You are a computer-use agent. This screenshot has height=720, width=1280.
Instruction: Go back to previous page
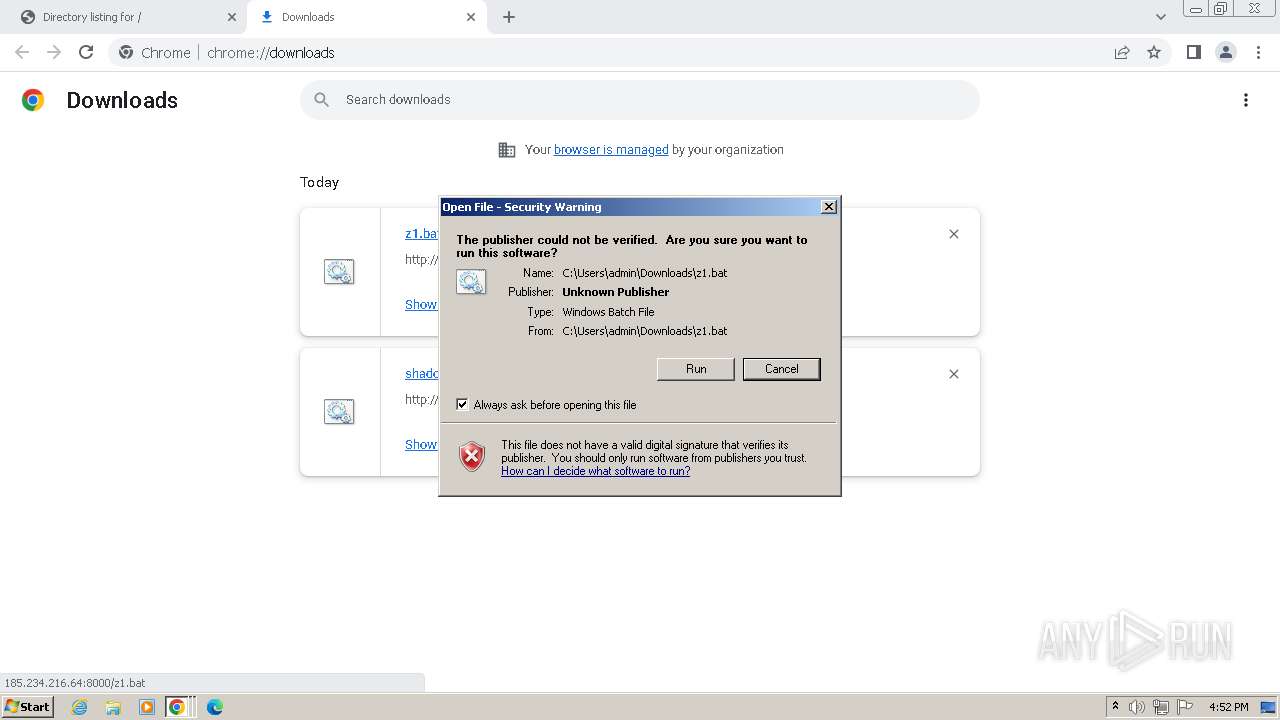tap(22, 52)
